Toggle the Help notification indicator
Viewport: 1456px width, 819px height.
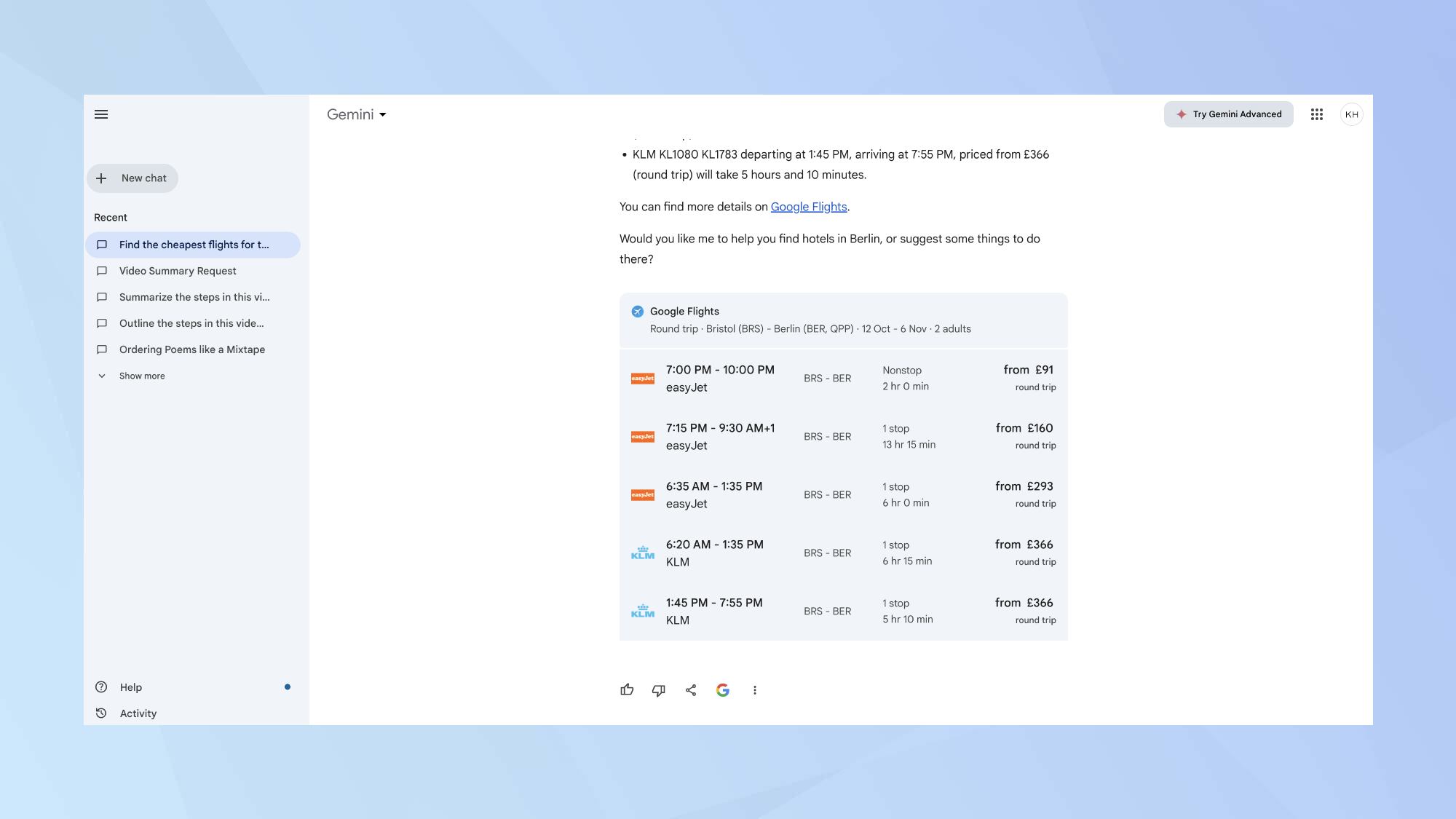pos(287,687)
